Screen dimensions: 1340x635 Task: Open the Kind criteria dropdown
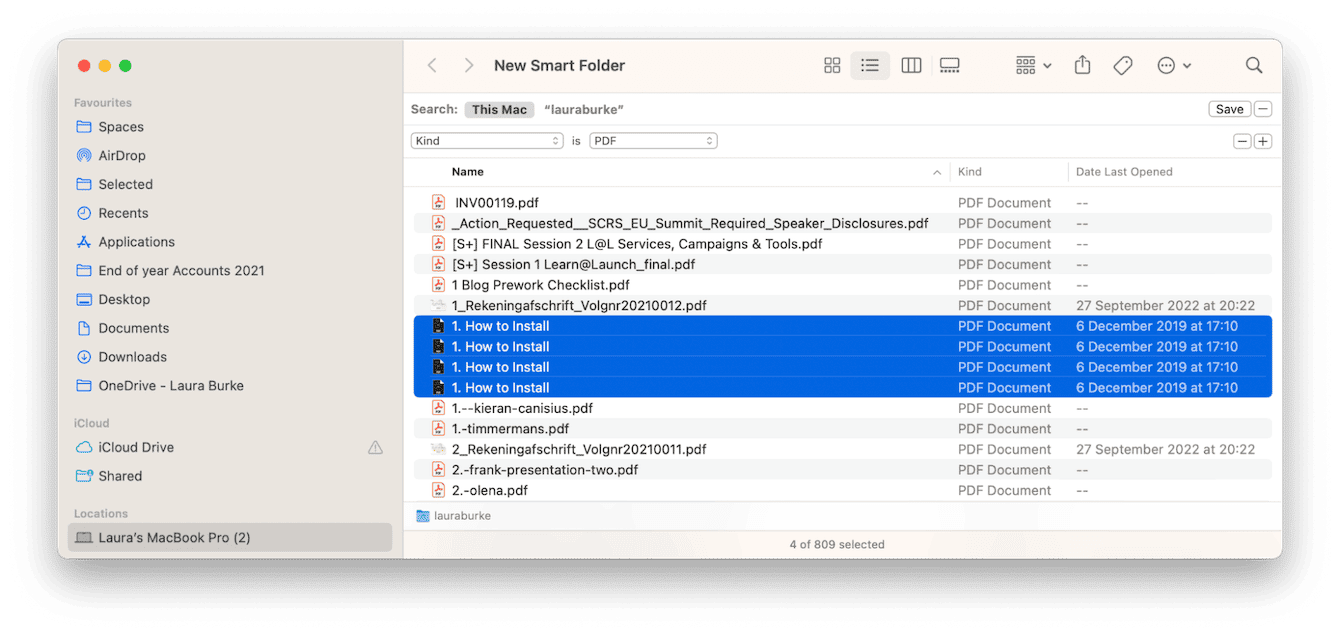click(x=487, y=140)
